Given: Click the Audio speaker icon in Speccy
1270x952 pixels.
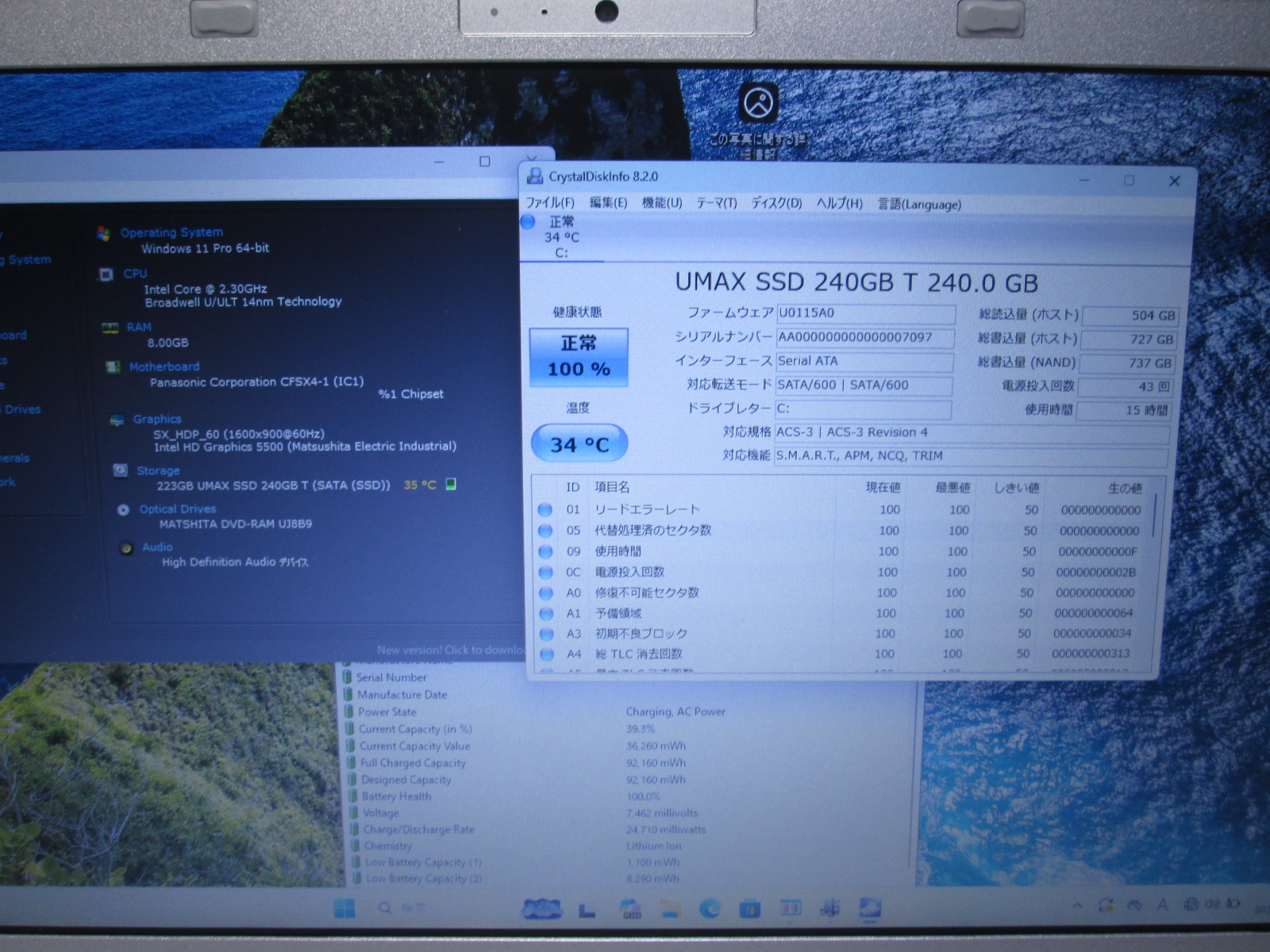Looking at the screenshot, I should click(125, 548).
